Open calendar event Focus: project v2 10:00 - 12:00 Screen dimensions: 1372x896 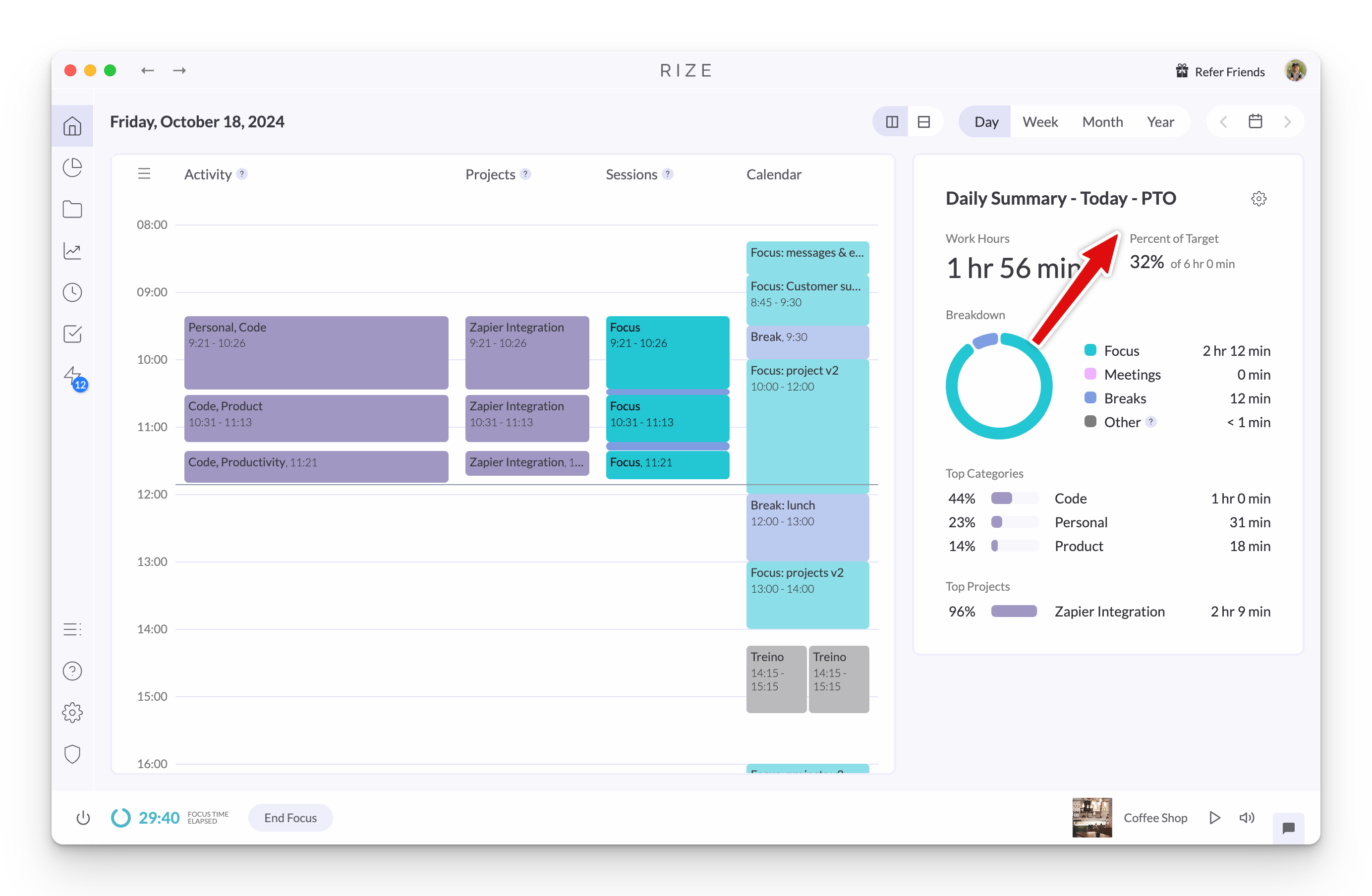coord(807,426)
